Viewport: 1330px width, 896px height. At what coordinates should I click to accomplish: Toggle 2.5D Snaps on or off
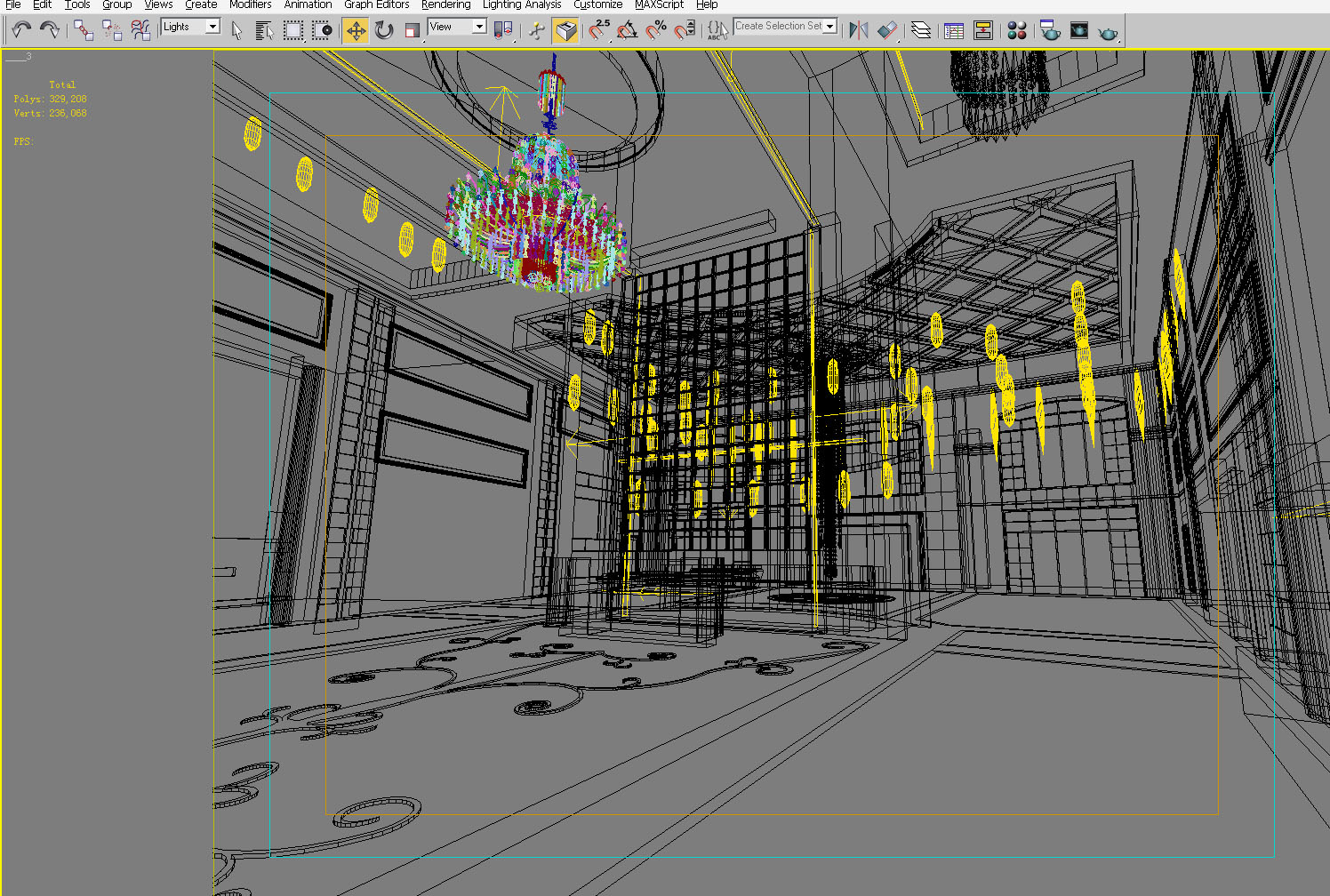pos(597,29)
